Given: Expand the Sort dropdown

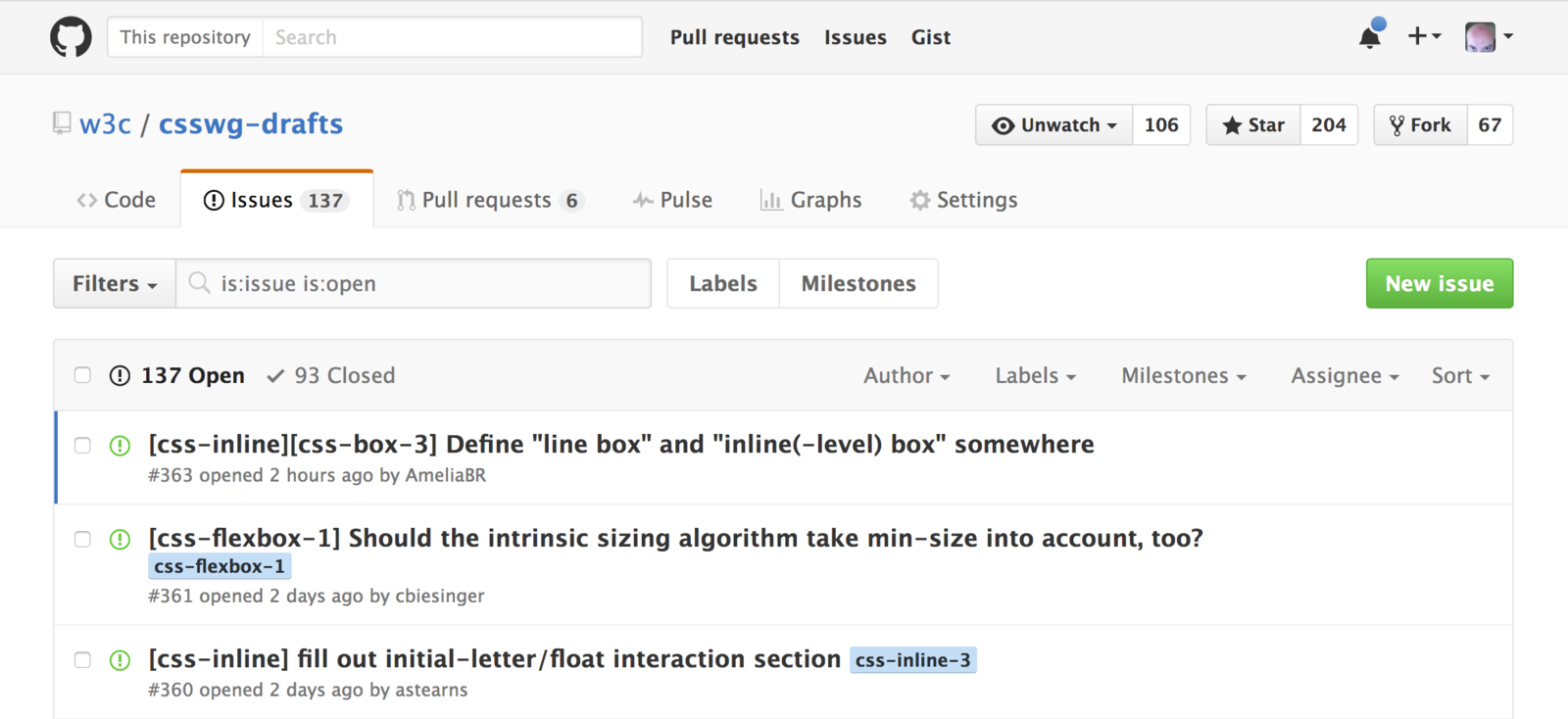Looking at the screenshot, I should (1459, 376).
